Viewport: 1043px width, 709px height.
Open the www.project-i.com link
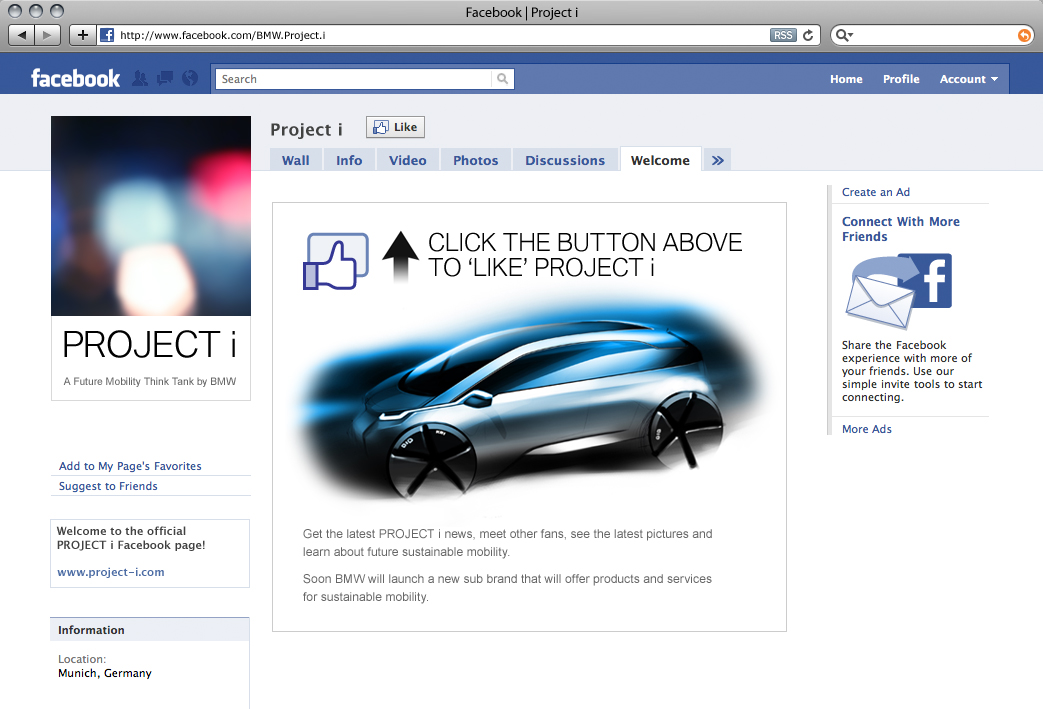tap(110, 572)
